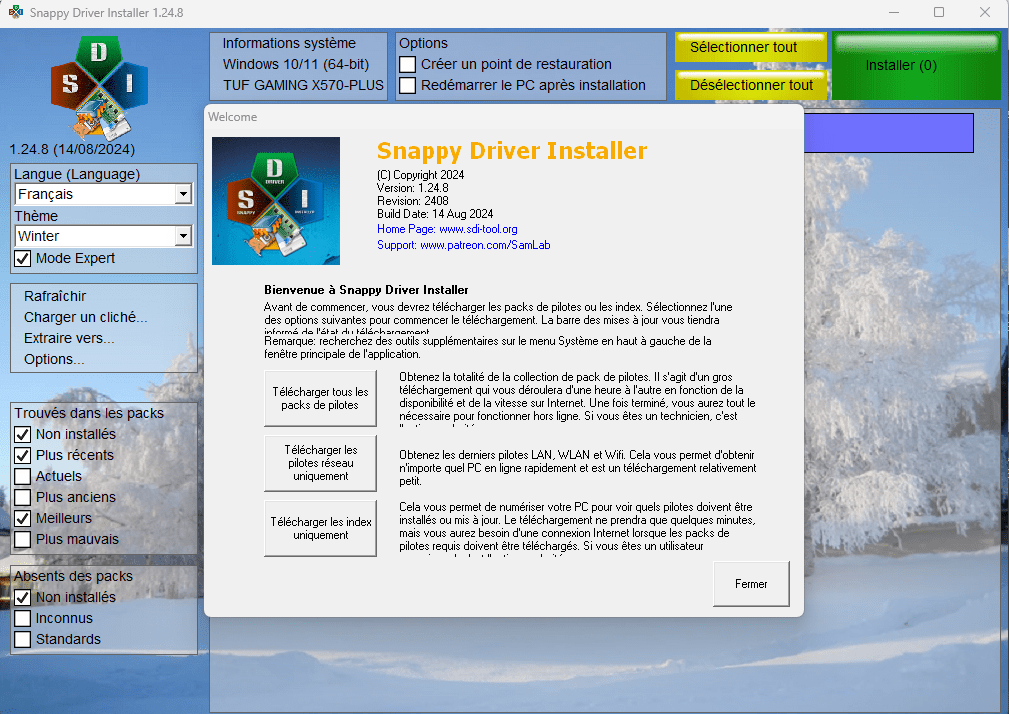This screenshot has height=714, width=1009.
Task: Toggle "Redémarrer le PC après installation" checkbox
Action: point(408,85)
